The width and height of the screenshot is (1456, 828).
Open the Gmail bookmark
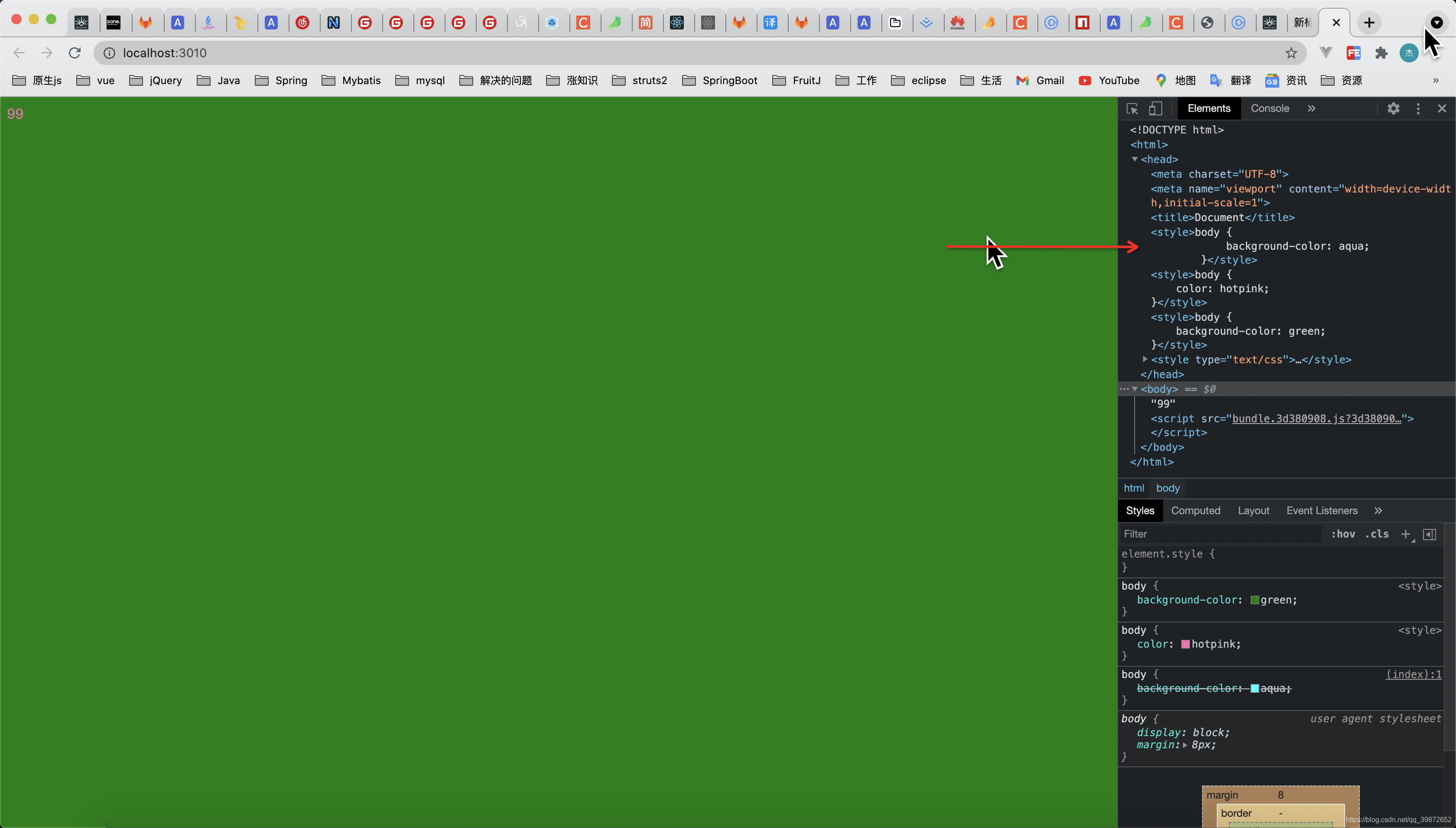pos(1040,80)
